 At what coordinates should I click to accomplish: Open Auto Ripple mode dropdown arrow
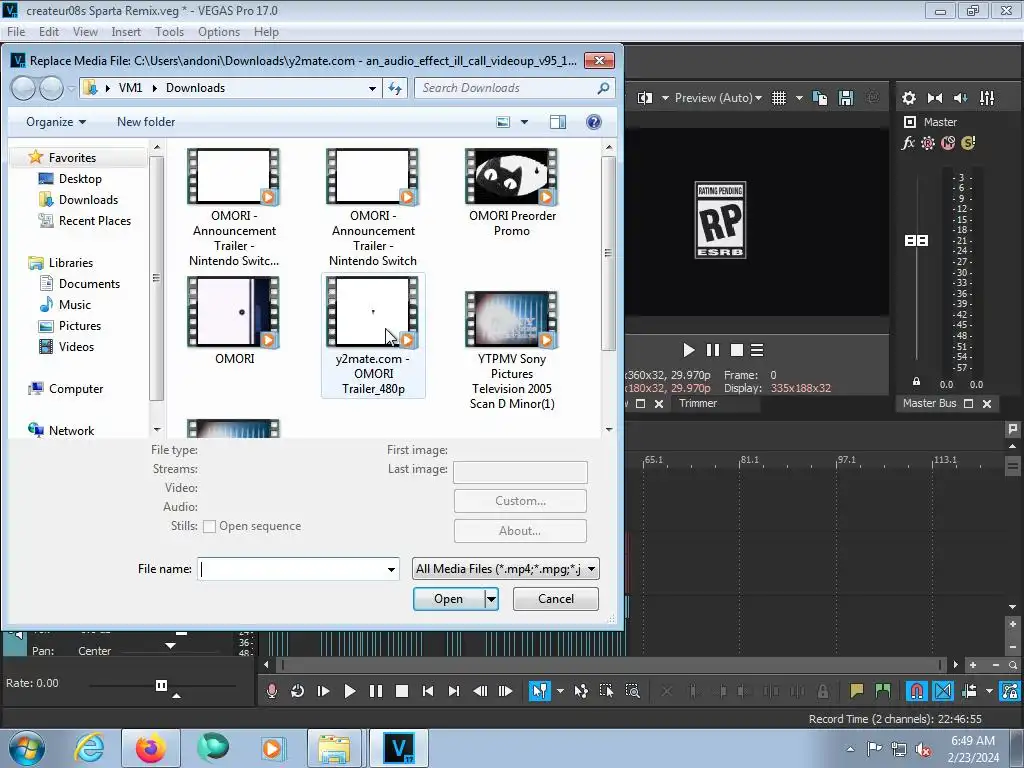[x=989, y=691]
